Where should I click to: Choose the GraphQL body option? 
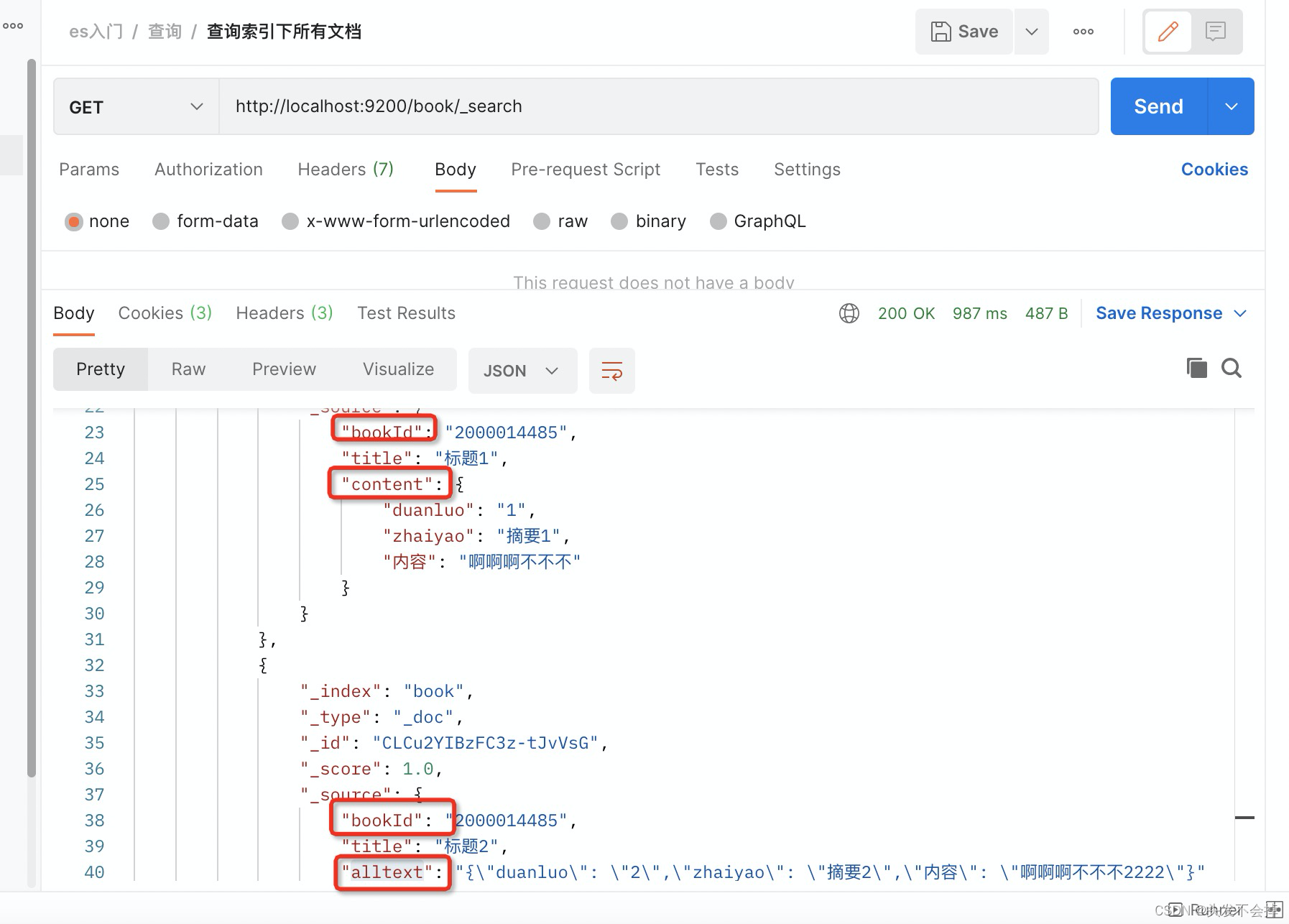[719, 221]
